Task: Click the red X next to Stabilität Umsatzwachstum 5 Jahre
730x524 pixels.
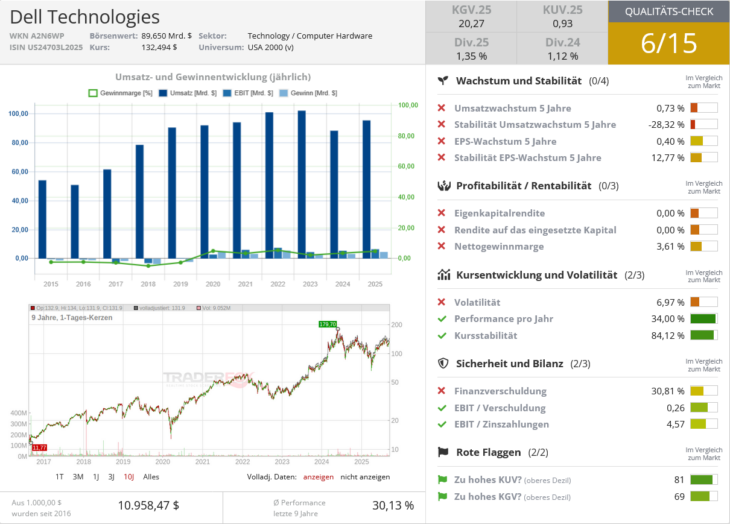Action: click(x=441, y=124)
